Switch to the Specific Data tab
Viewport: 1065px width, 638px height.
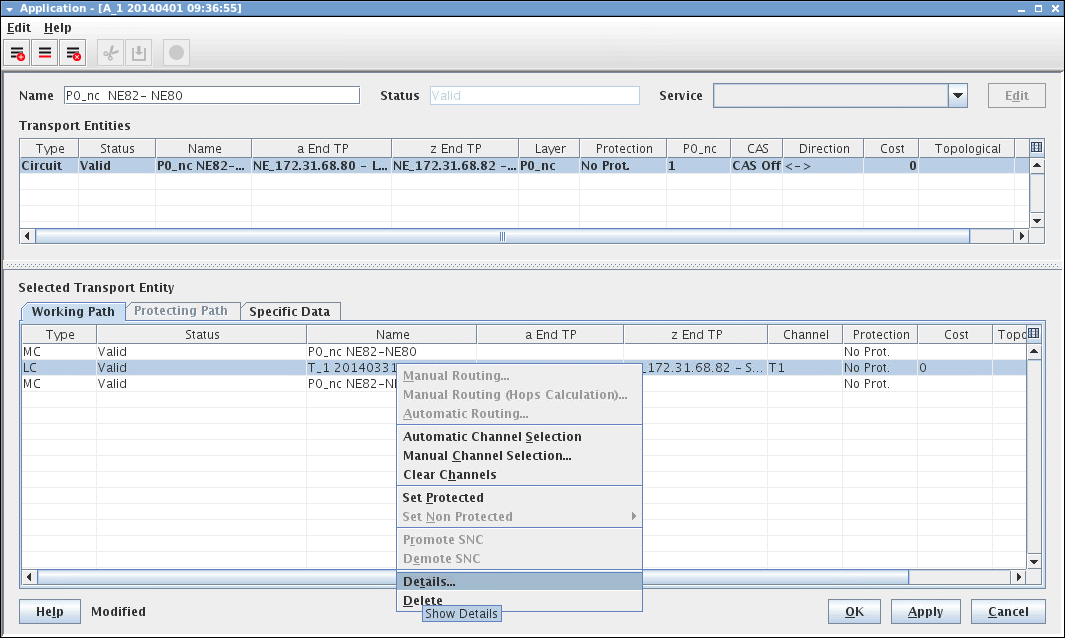(289, 311)
